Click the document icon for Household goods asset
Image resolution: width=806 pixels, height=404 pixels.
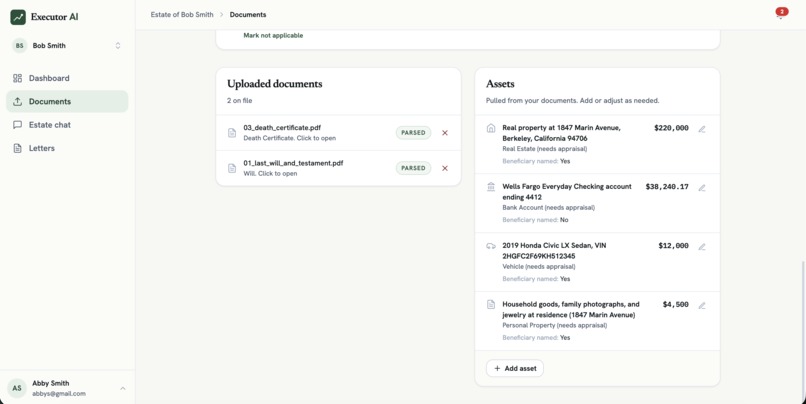[x=491, y=305]
